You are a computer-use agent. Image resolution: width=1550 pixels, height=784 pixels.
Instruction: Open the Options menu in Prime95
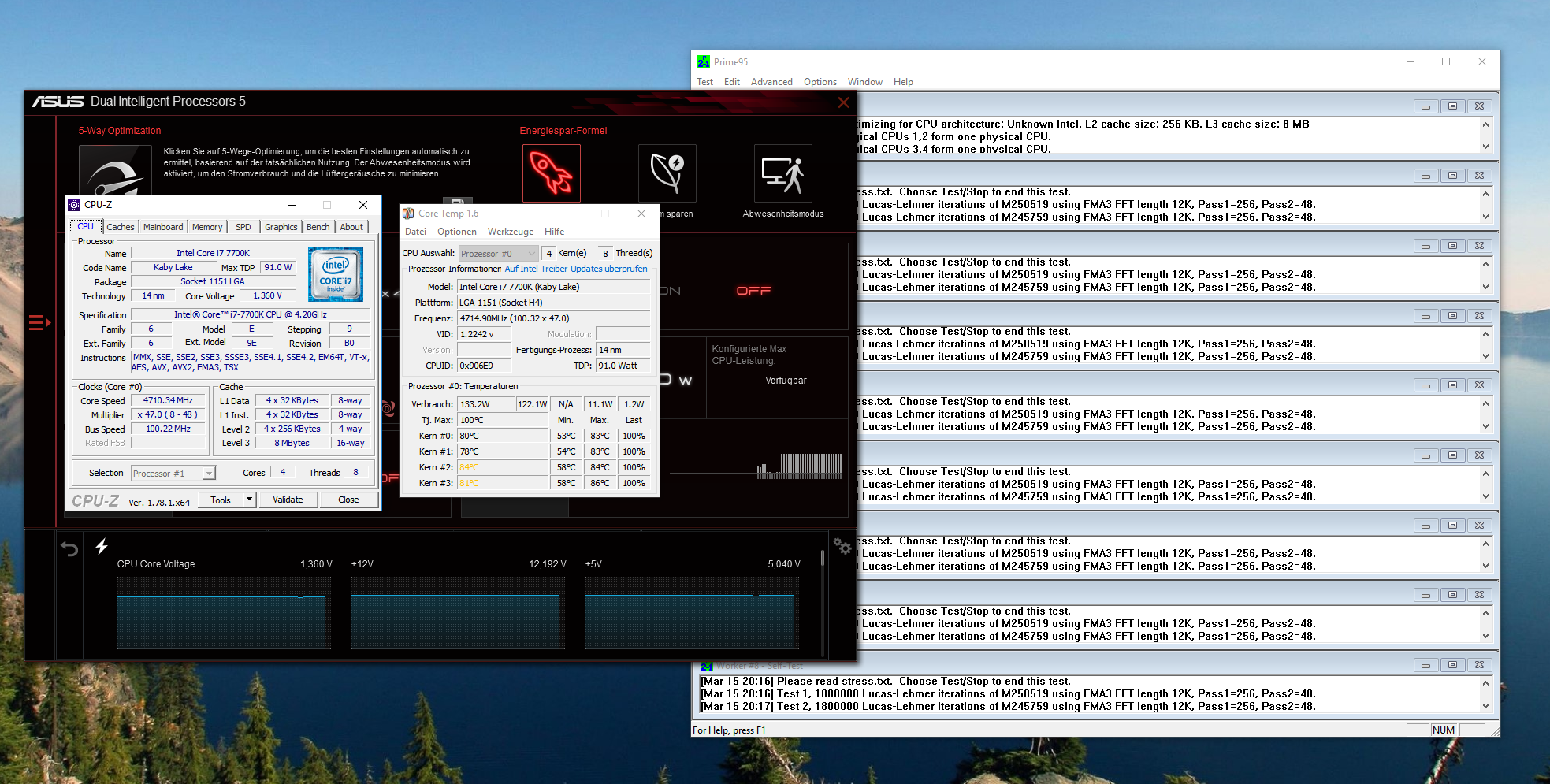pyautogui.click(x=820, y=82)
